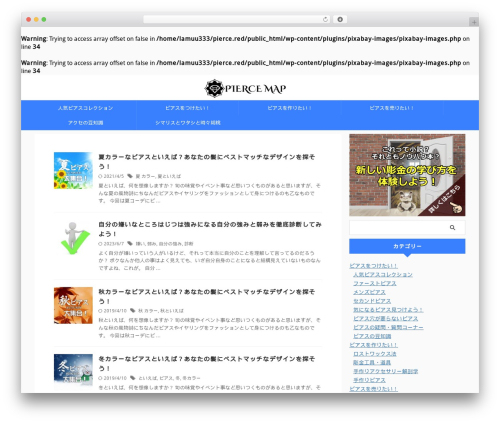Open the 冬カラーなピアスといえば article title
The height and width of the screenshot is (423, 500).
[x=206, y=363]
